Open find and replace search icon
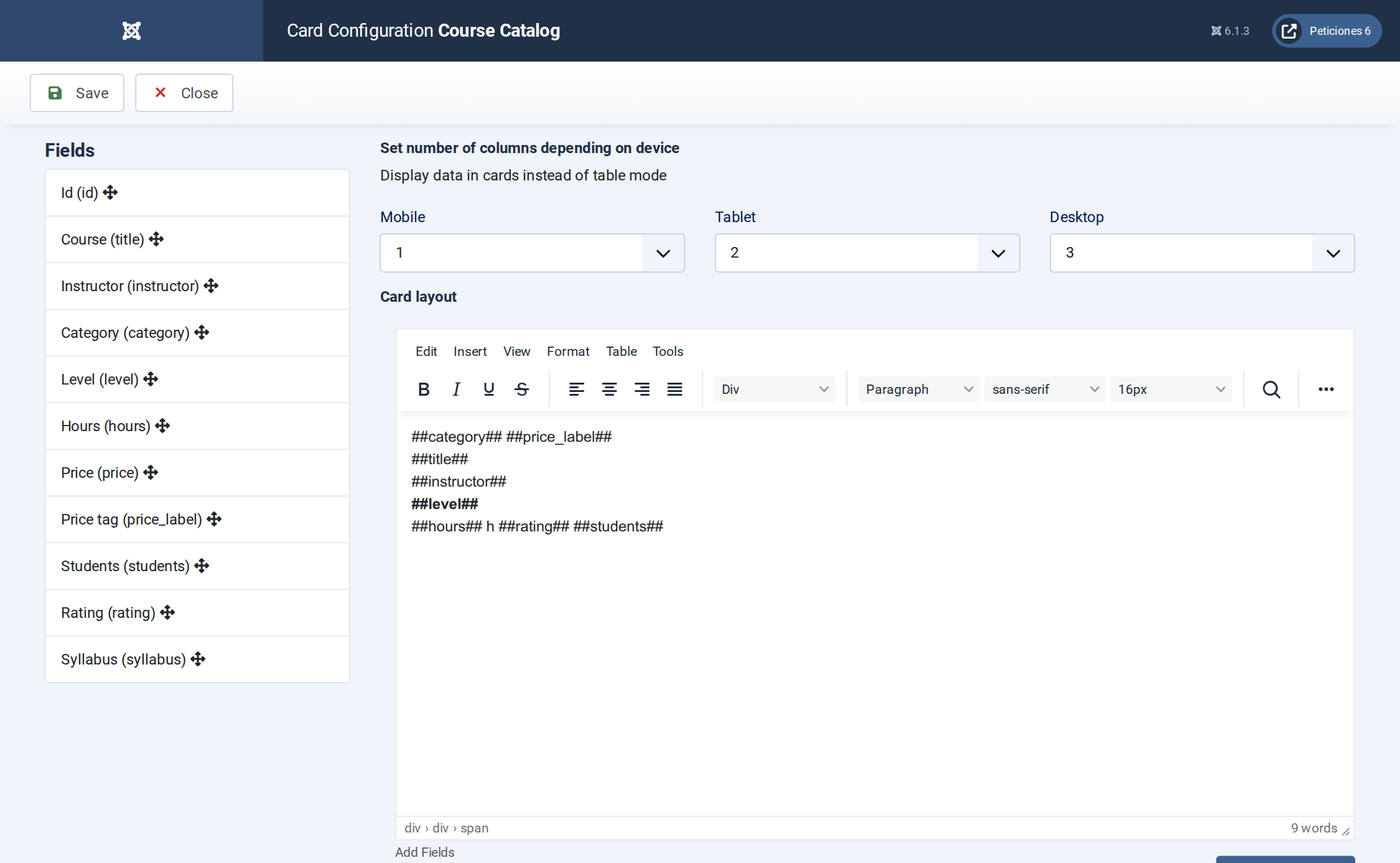This screenshot has height=863, width=1400. pyautogui.click(x=1271, y=390)
